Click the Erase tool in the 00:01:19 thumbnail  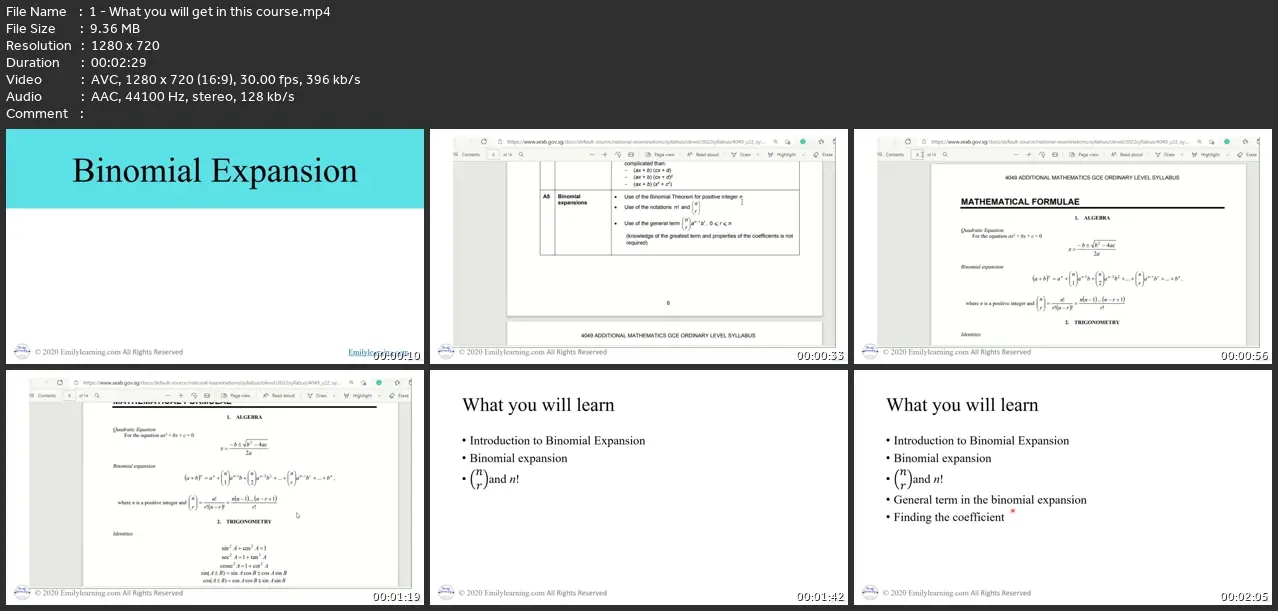(x=399, y=396)
